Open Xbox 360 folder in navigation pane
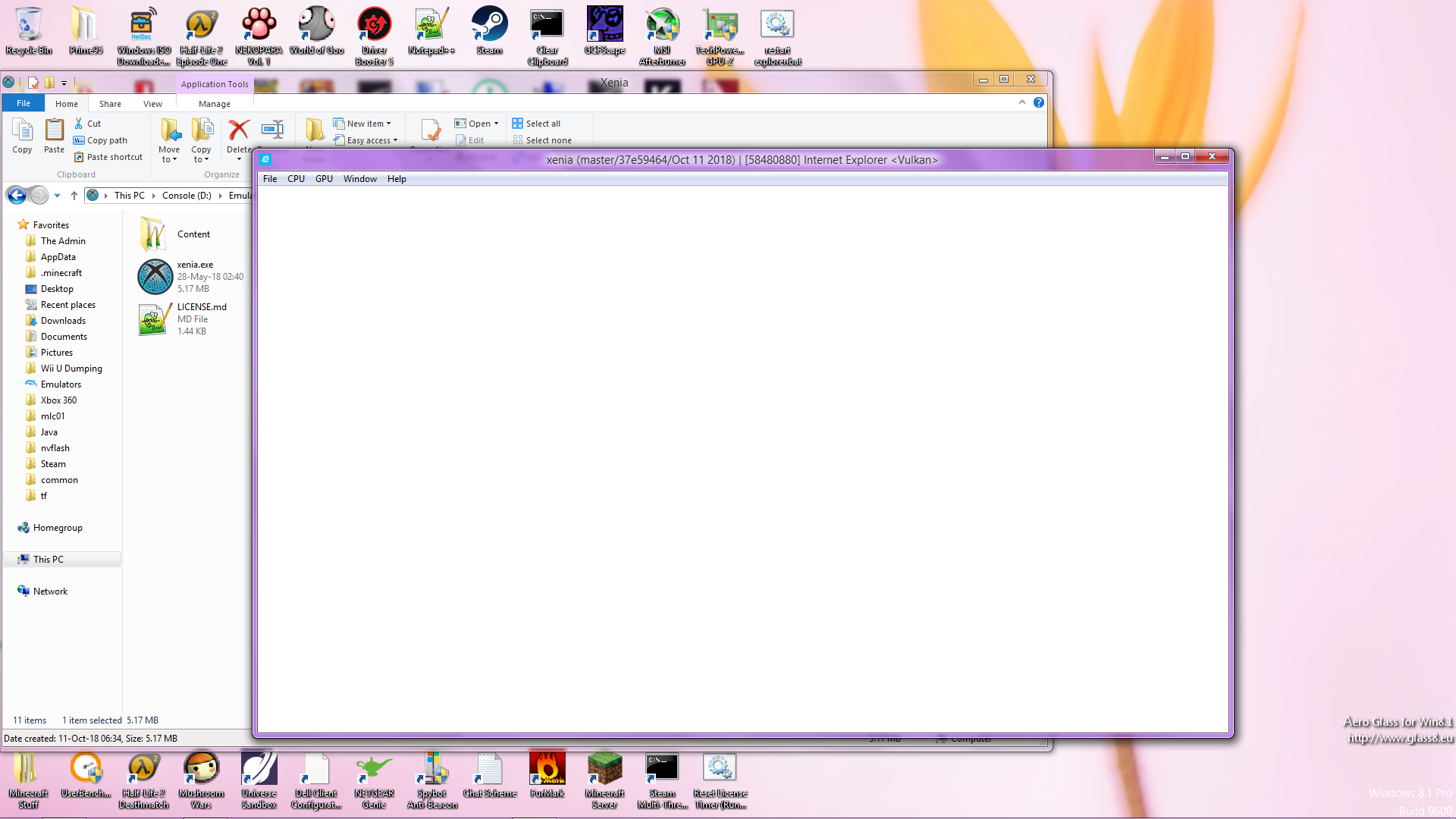 (58, 400)
